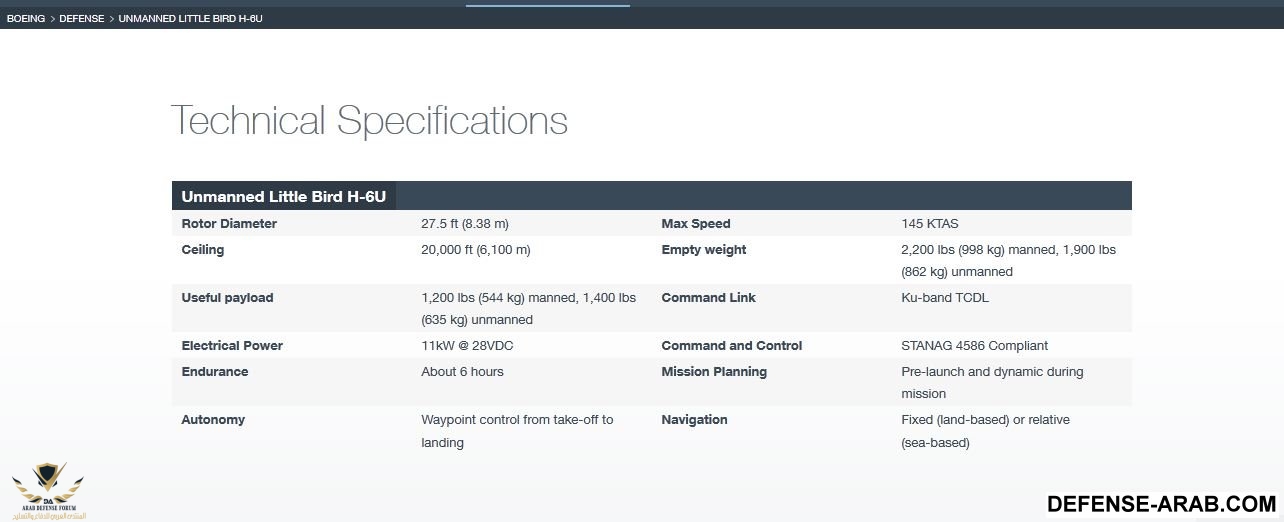The height and width of the screenshot is (522, 1284).
Task: Click the Empty weight label
Action: coord(704,250)
